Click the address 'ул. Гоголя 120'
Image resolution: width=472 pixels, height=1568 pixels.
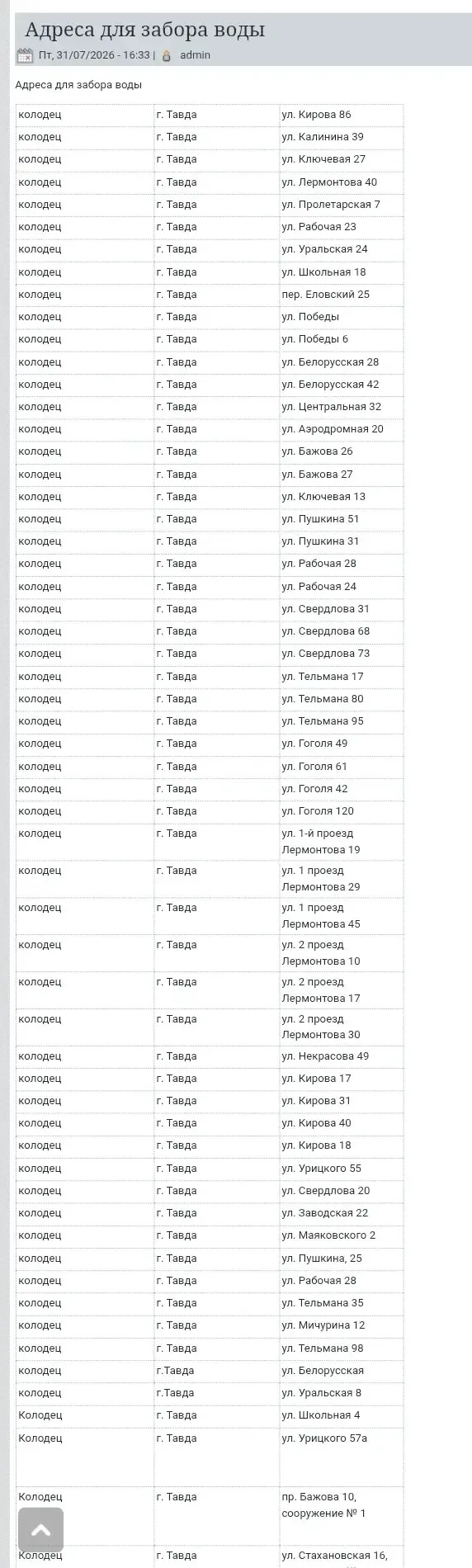318,811
